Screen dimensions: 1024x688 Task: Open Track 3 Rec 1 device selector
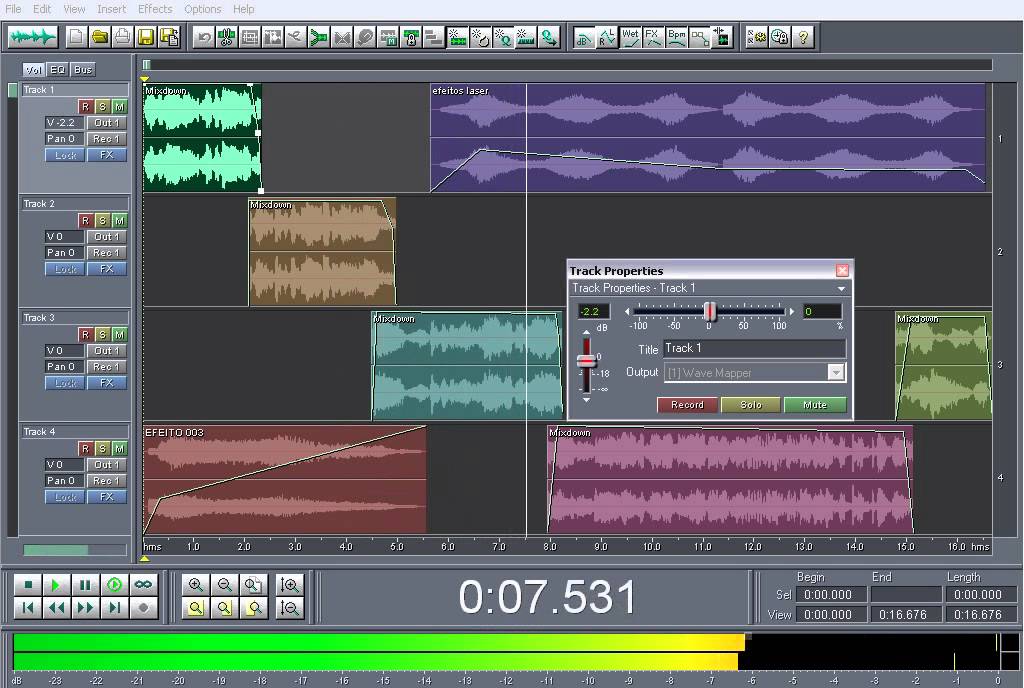106,367
